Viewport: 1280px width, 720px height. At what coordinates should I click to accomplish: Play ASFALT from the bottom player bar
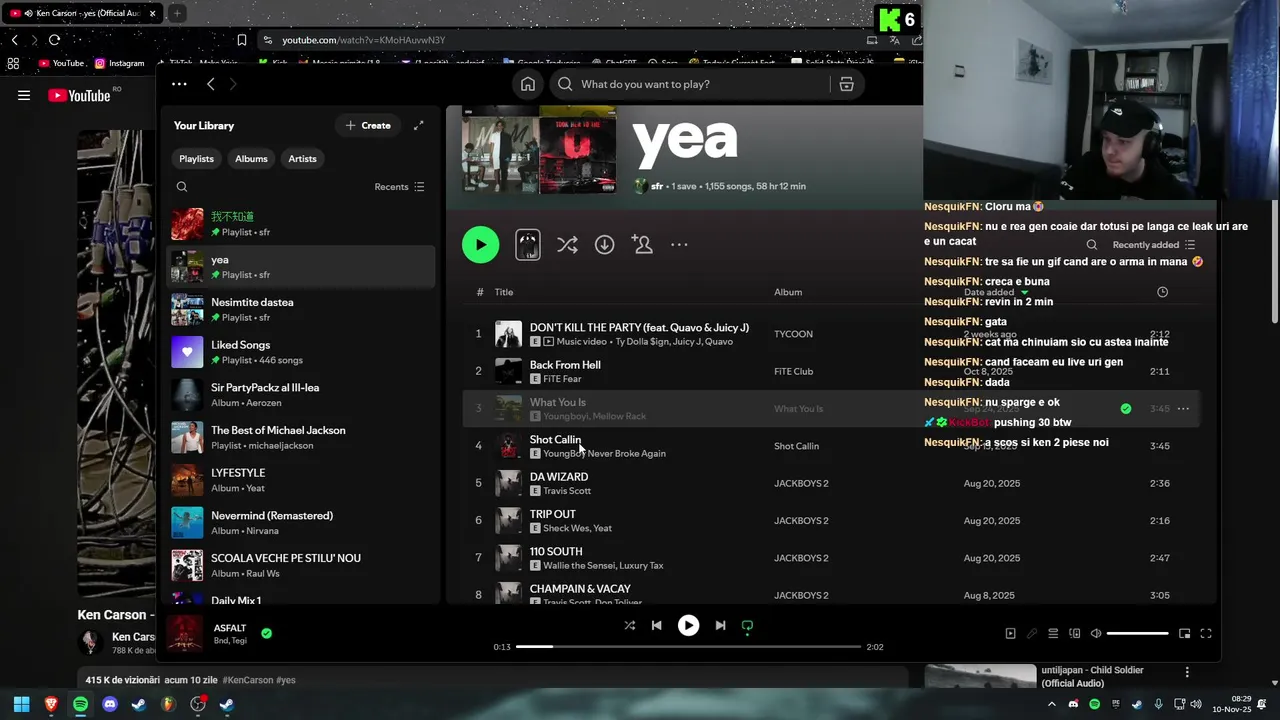click(689, 626)
